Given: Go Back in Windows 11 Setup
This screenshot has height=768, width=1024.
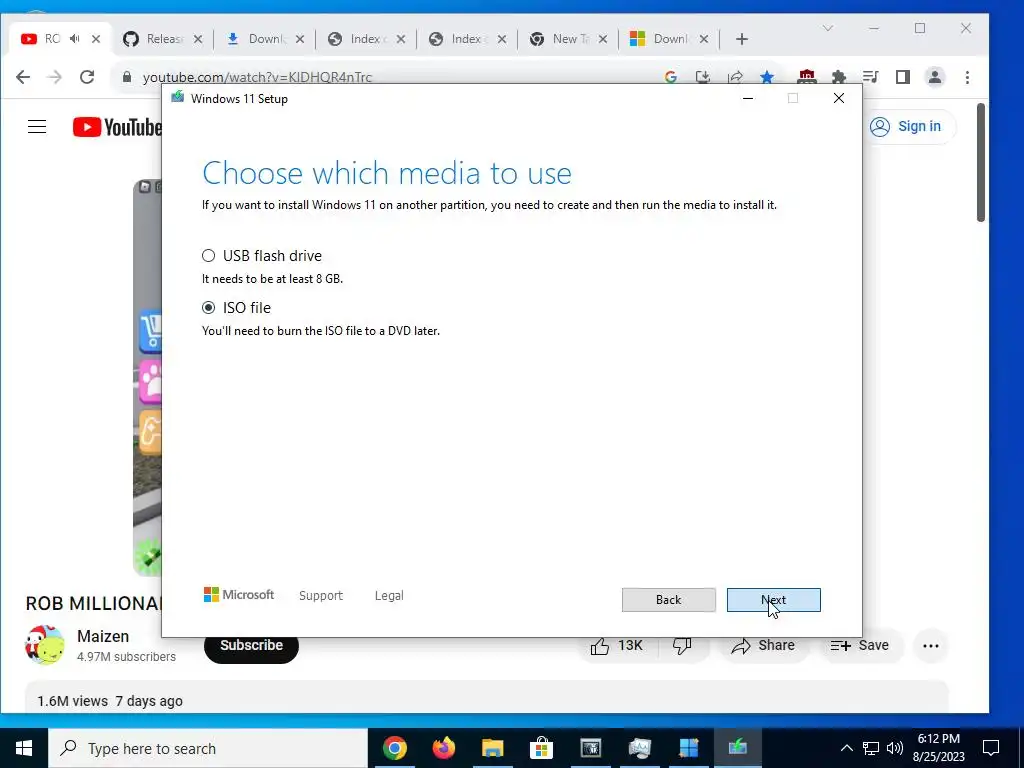Looking at the screenshot, I should pos(668,600).
